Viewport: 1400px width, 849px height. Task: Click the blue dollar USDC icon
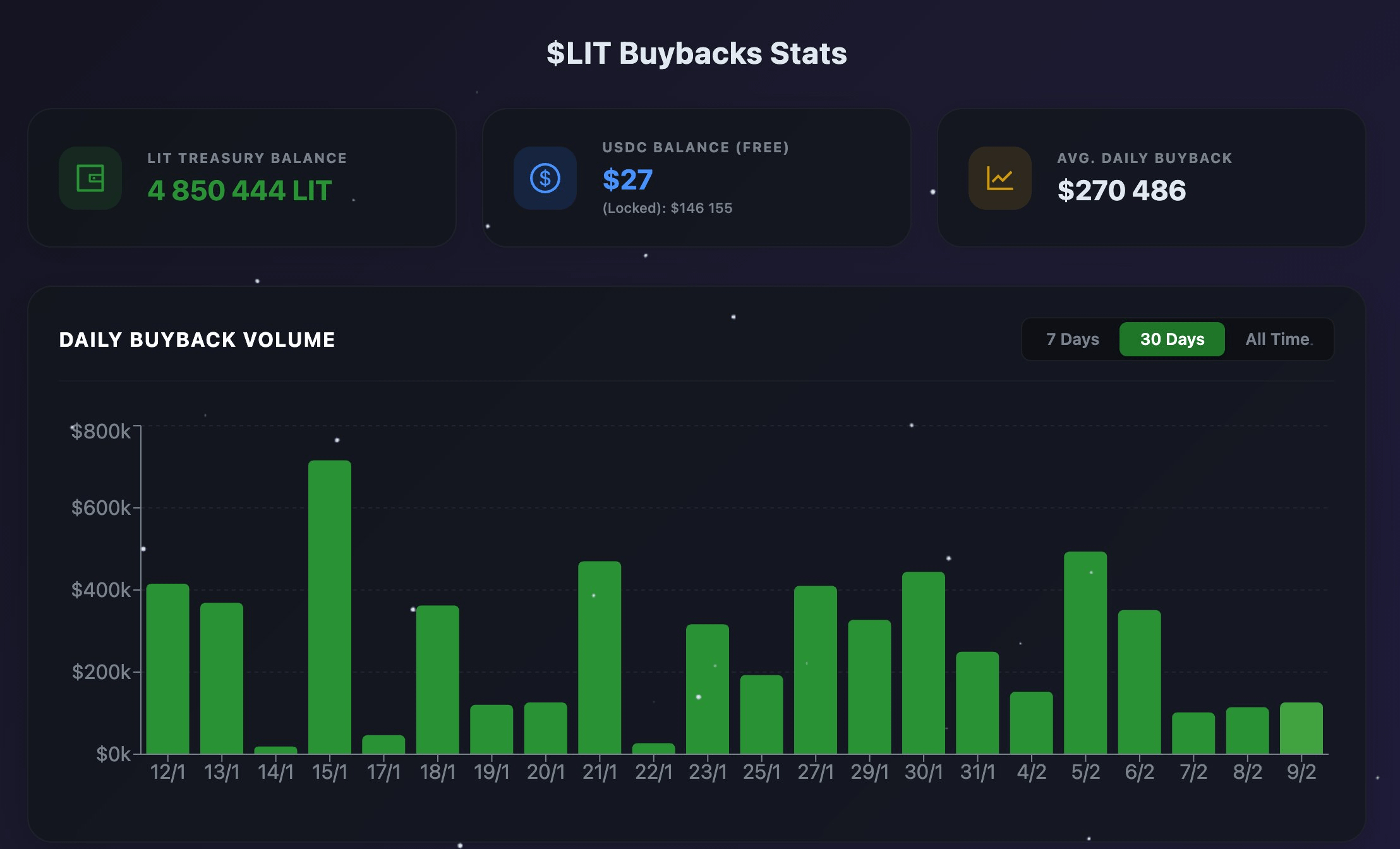545,178
